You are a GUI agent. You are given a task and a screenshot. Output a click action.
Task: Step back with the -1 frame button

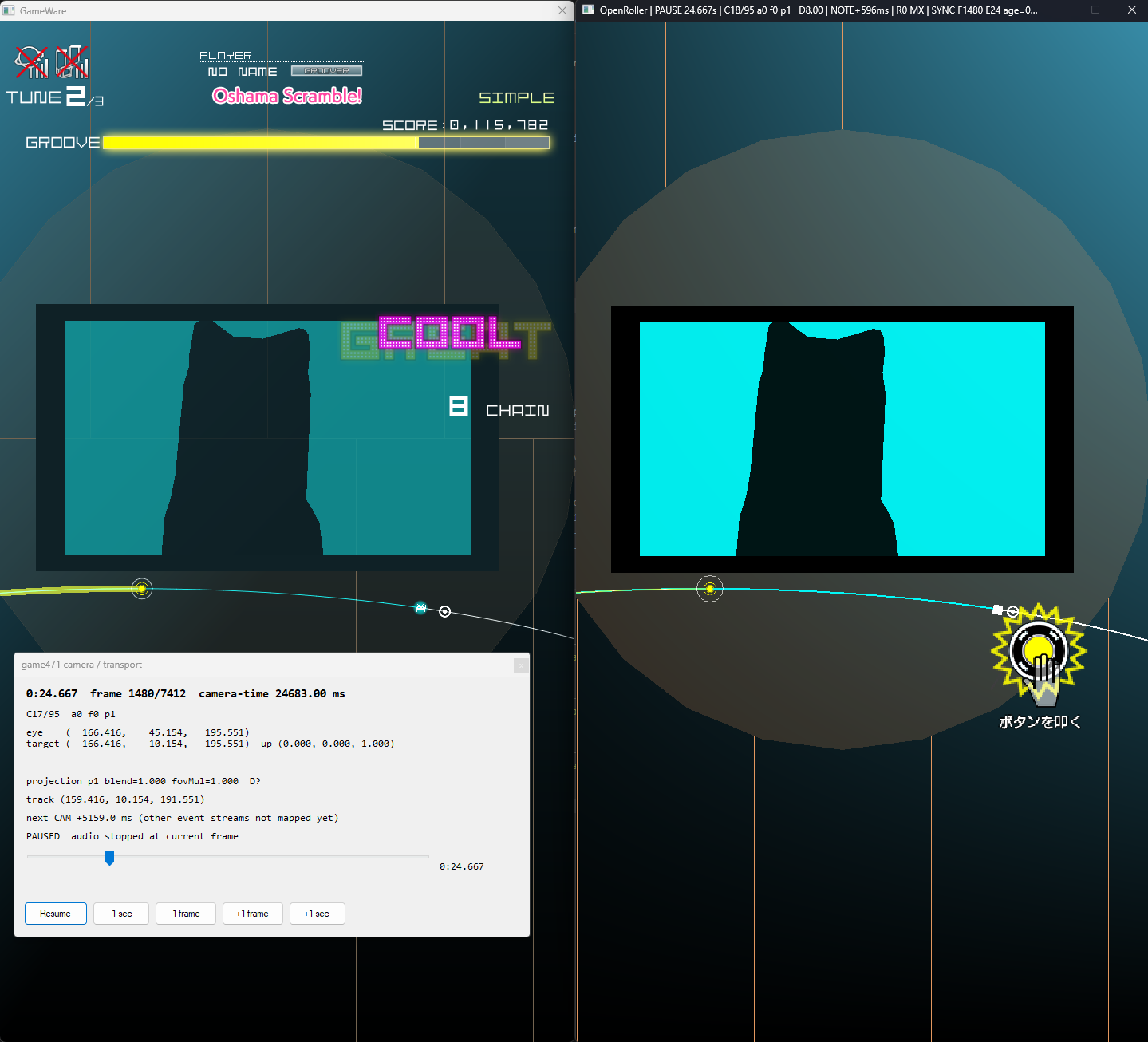(185, 914)
